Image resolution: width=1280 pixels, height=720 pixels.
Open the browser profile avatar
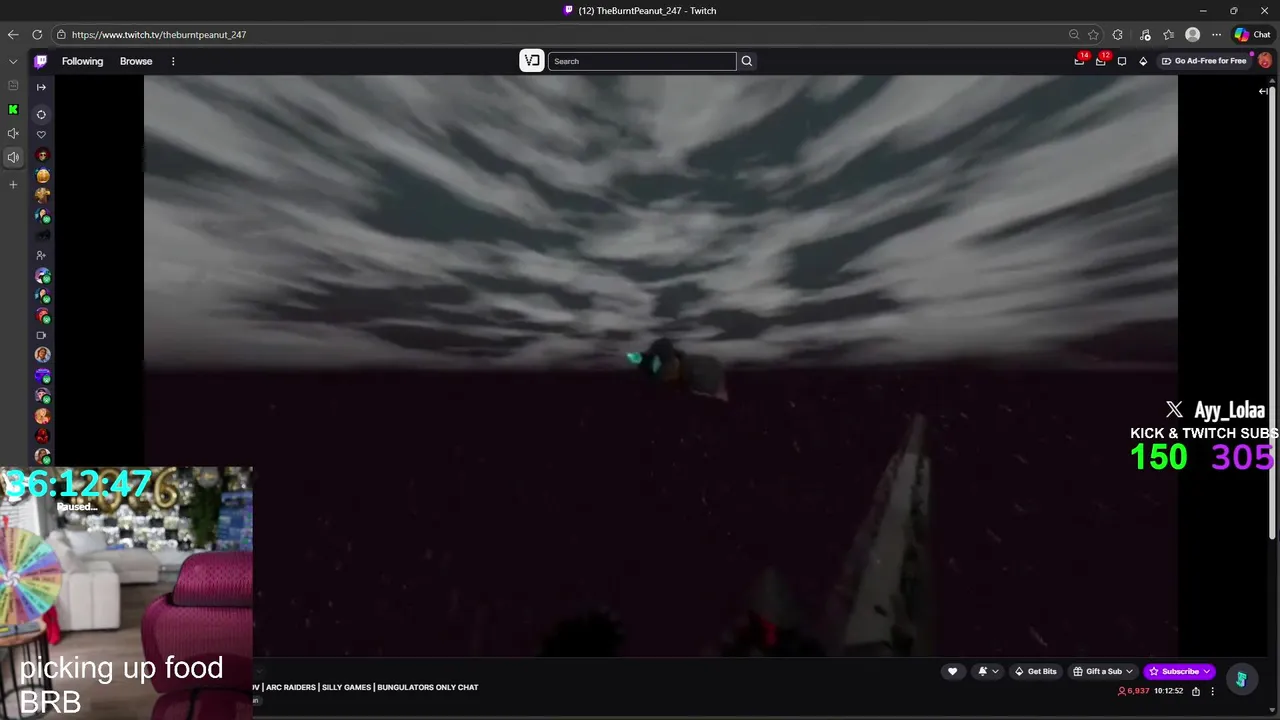click(x=1192, y=34)
